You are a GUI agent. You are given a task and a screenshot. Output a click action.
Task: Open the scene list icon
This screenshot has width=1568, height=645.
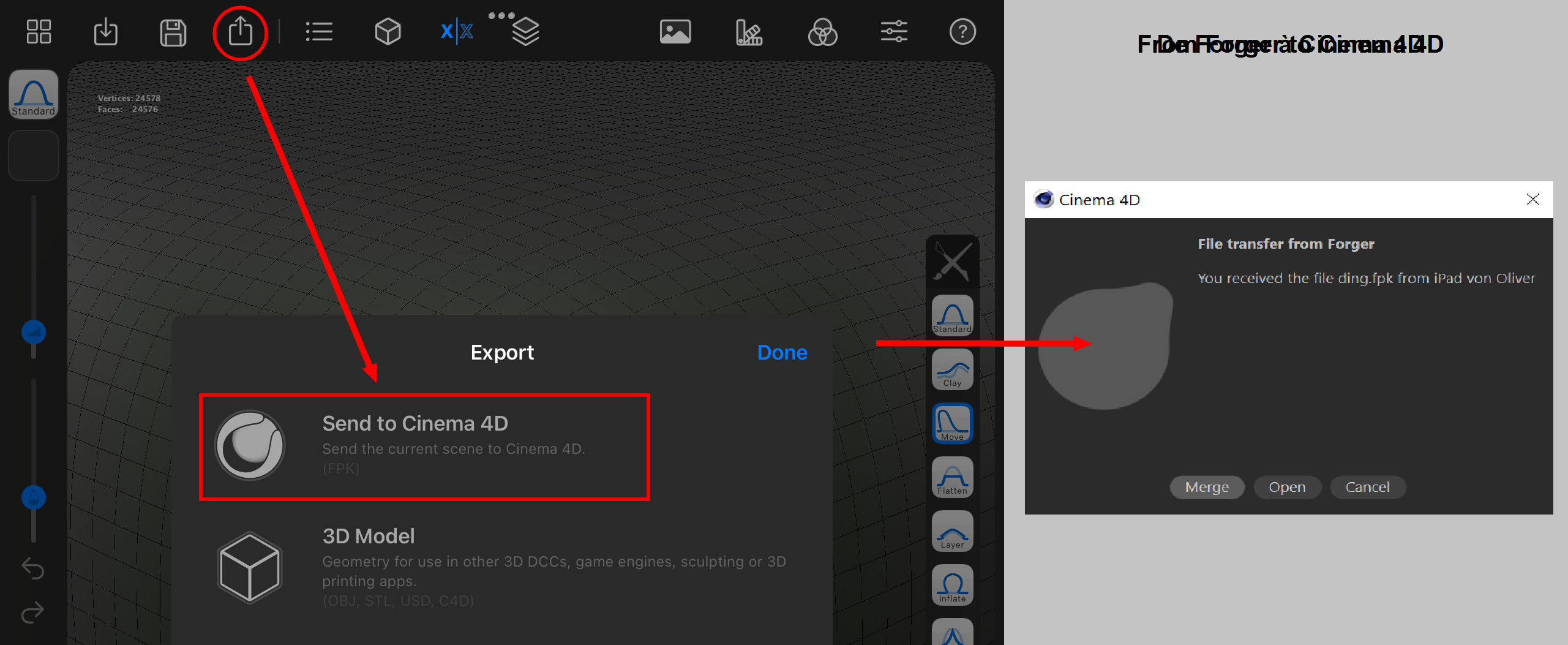tap(319, 32)
